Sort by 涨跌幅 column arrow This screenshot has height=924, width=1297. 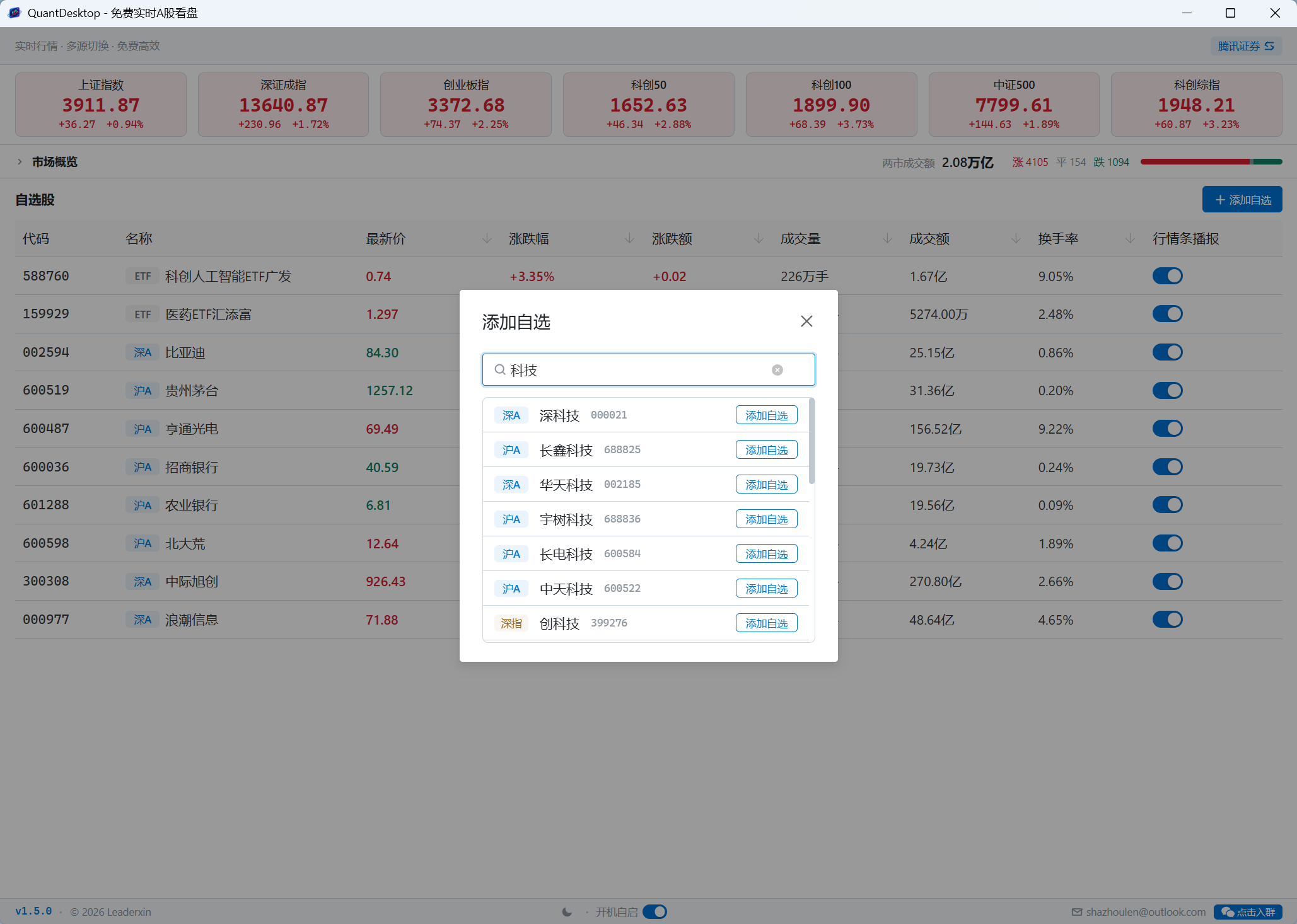629,239
